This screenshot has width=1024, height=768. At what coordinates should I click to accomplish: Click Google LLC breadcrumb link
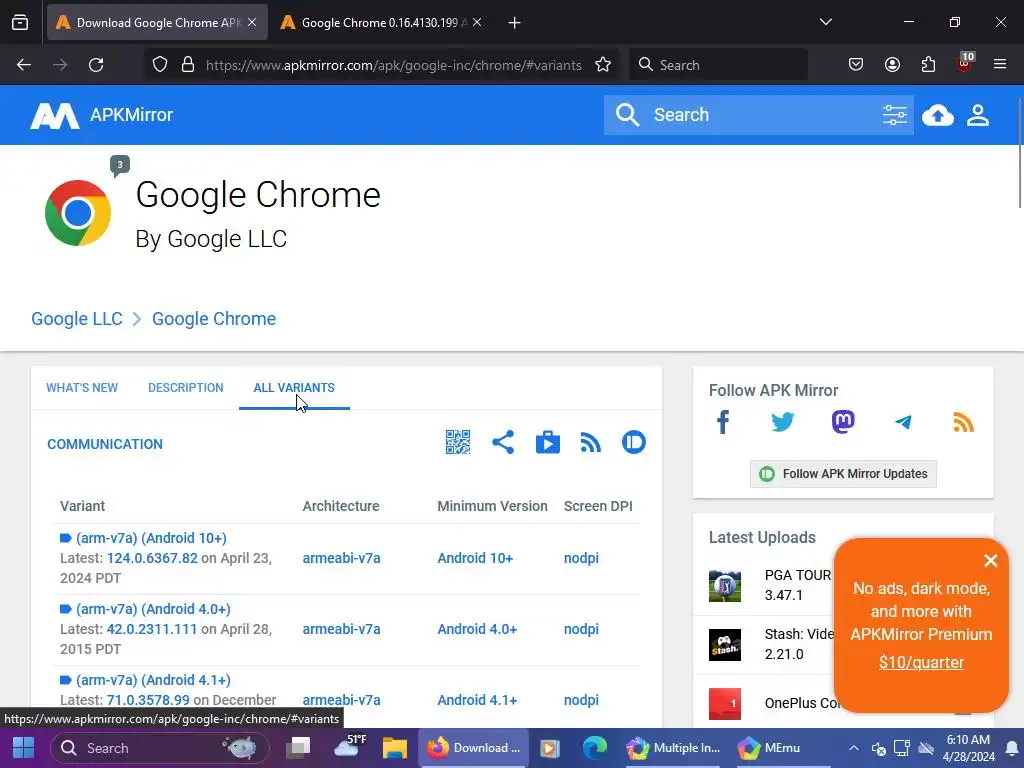77,319
